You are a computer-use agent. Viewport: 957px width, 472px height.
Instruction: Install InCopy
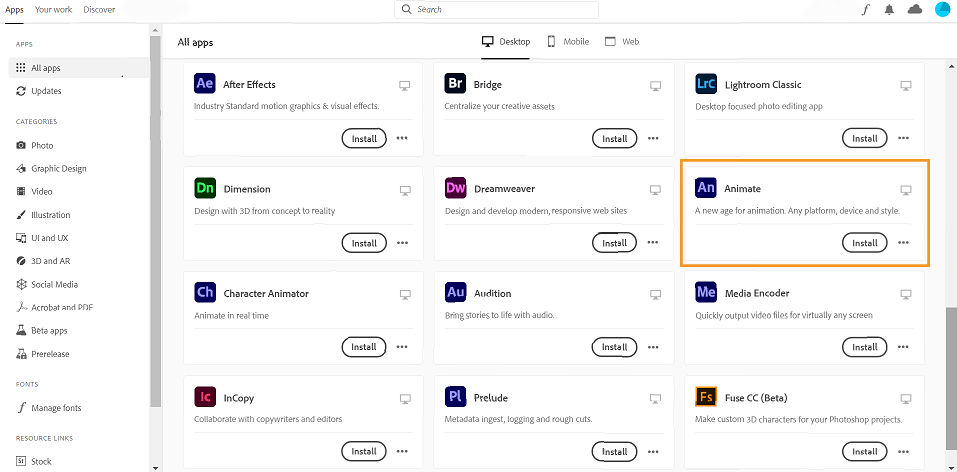pyautogui.click(x=364, y=451)
